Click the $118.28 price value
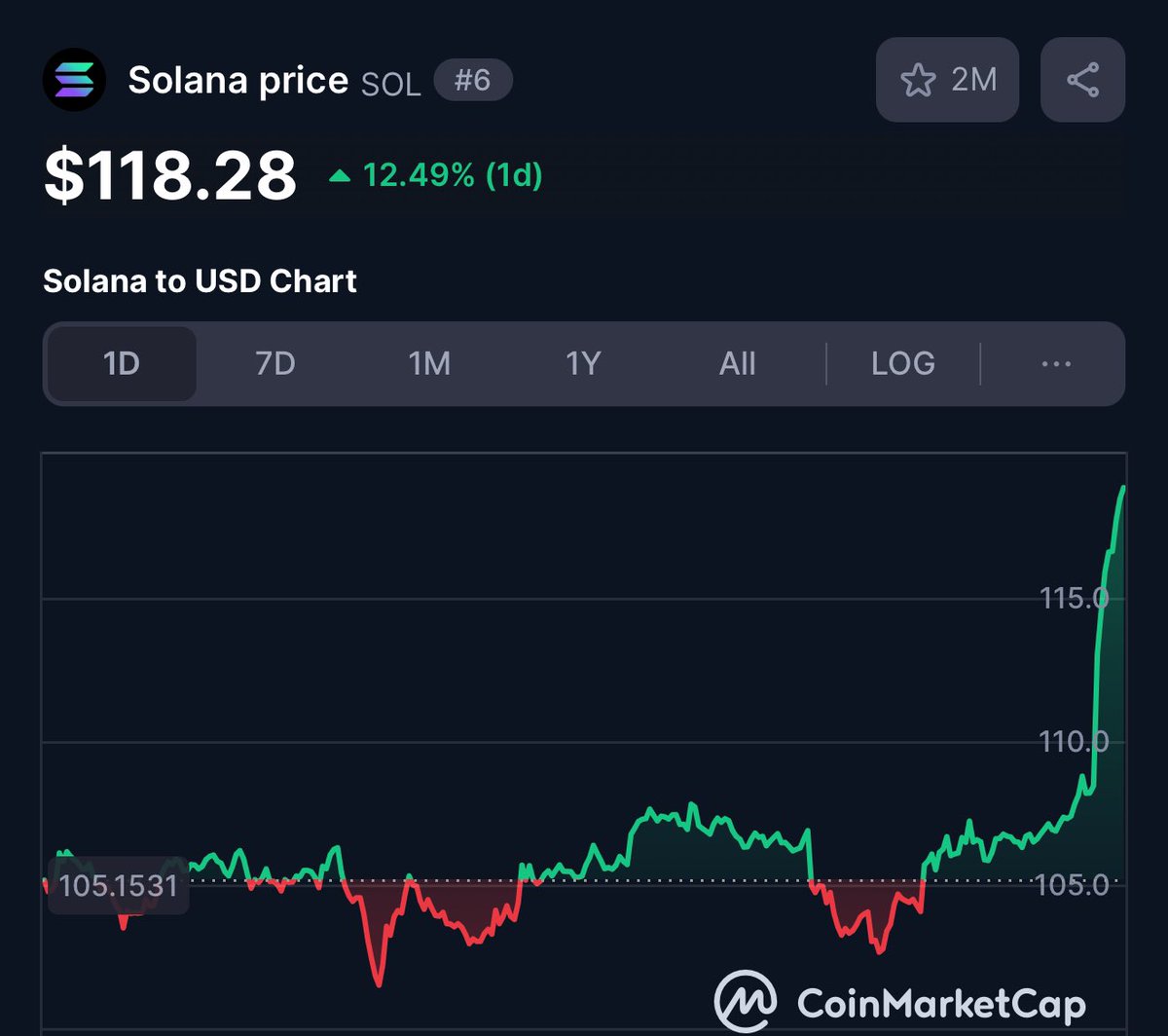Screen dimensions: 1168x1036 pyautogui.click(x=170, y=175)
